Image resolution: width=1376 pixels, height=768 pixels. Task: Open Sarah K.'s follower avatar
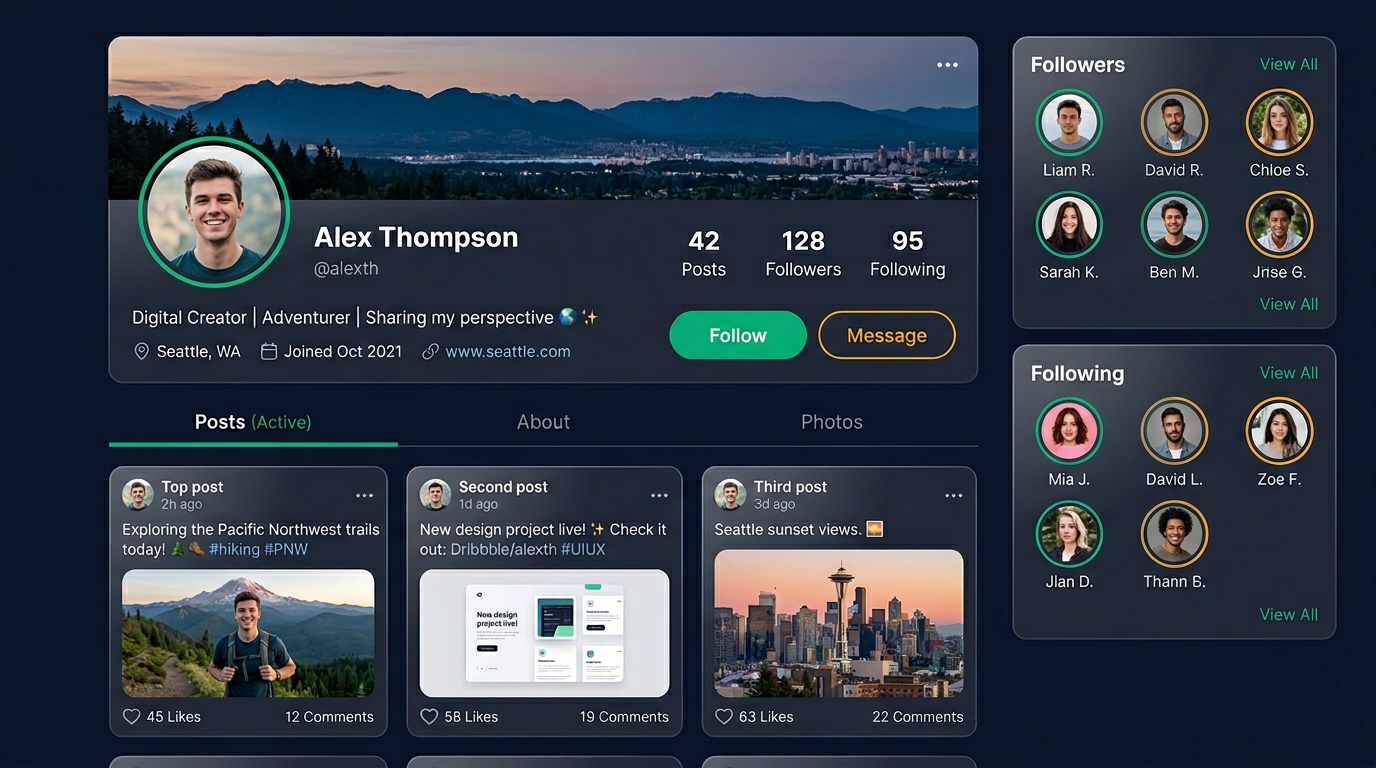click(x=1069, y=224)
